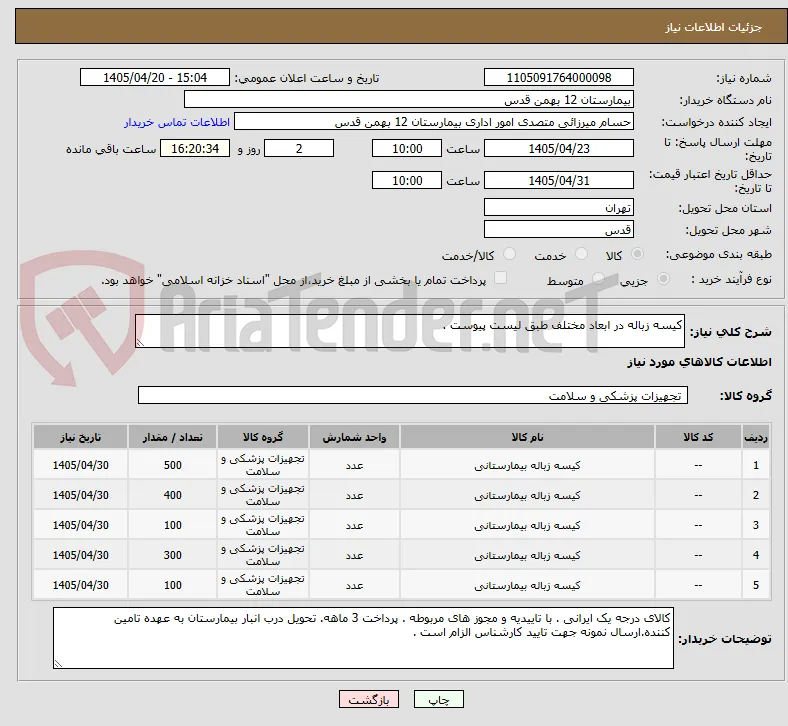Image resolution: width=788 pixels, height=726 pixels.
Task: Click the تاریخ نیاز column header
Action: 80,437
